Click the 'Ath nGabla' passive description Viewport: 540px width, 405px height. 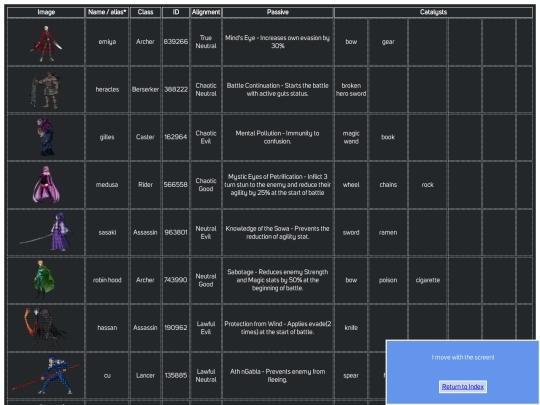click(278, 375)
